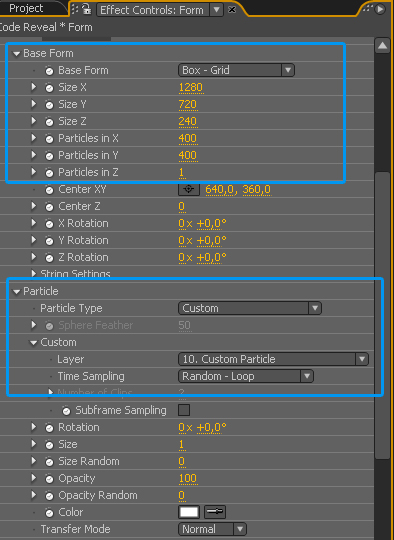Toggle stopwatch for Size X
The width and height of the screenshot is (394, 540).
pos(49,88)
